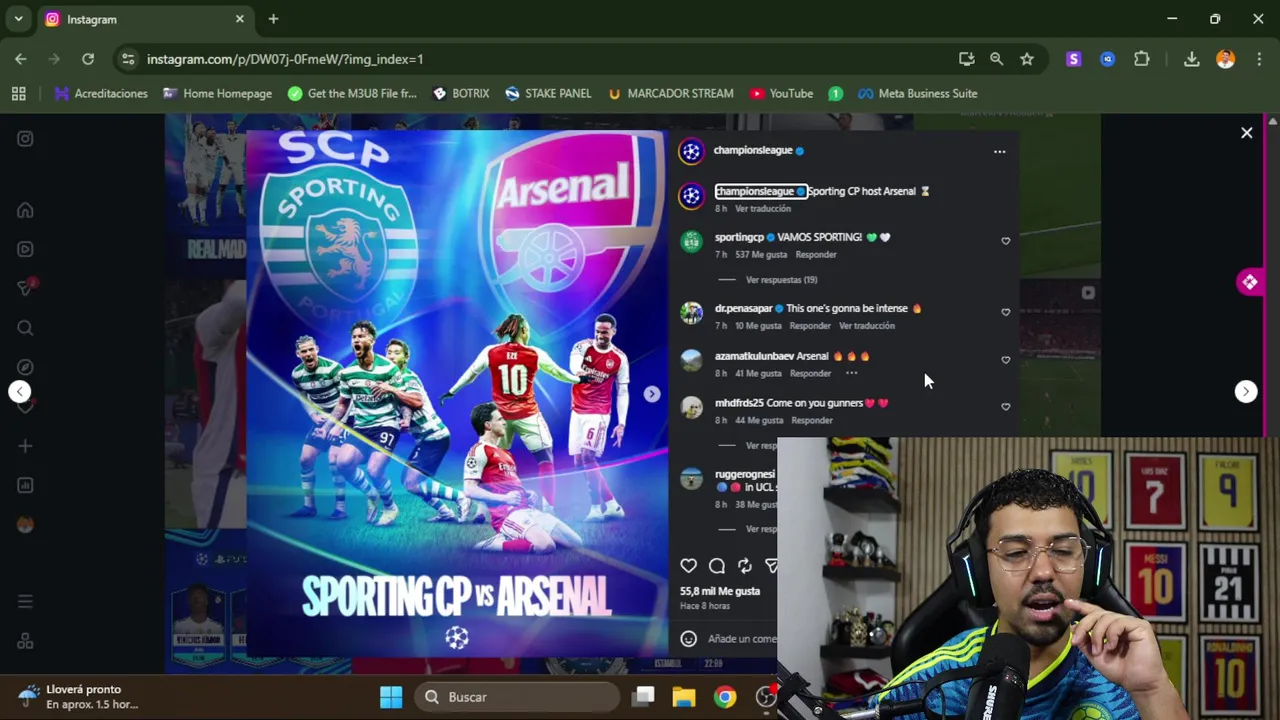Open the STAKE PANEL bookmark

pos(548,93)
